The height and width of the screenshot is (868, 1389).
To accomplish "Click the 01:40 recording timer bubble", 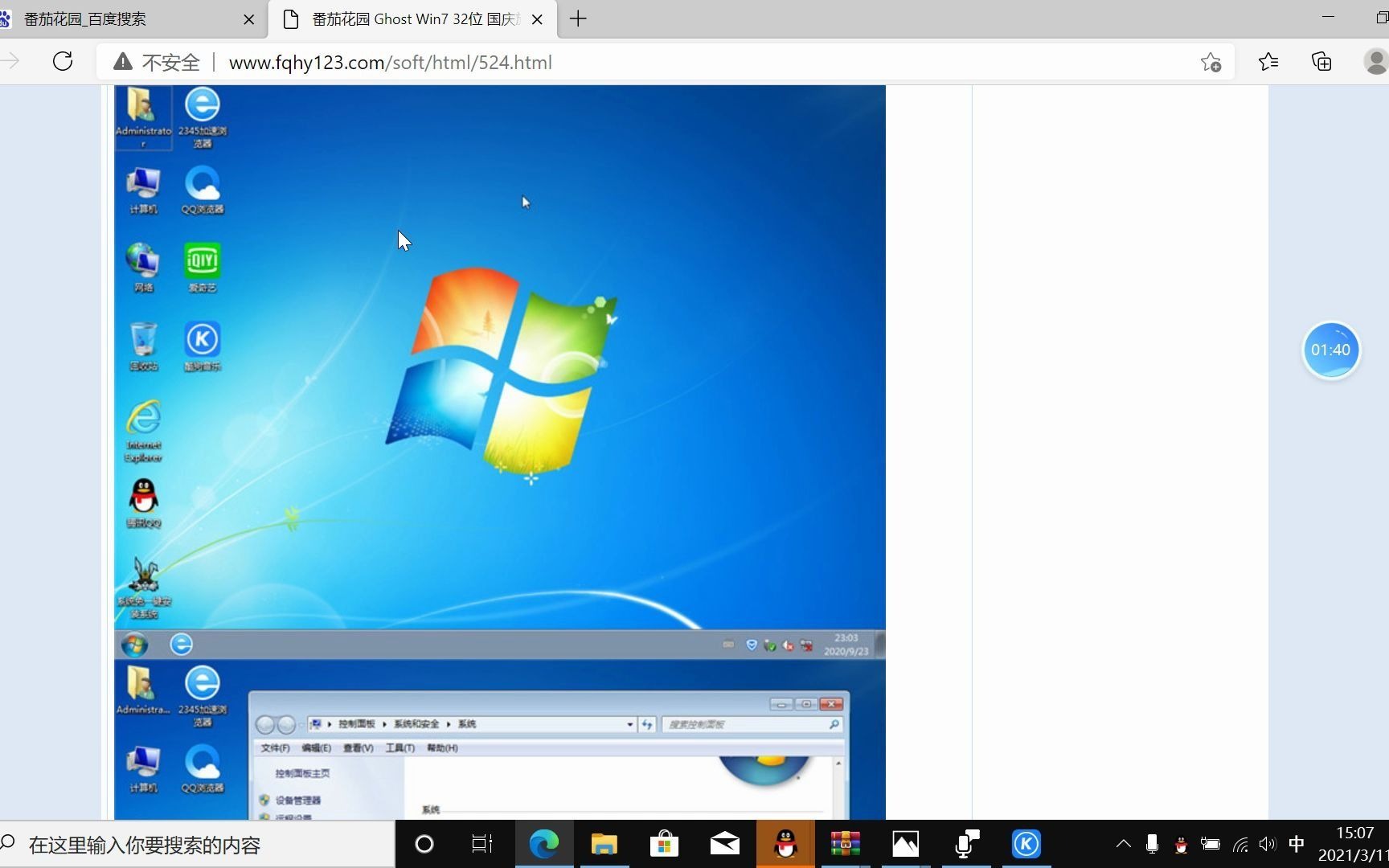I will tap(1331, 350).
